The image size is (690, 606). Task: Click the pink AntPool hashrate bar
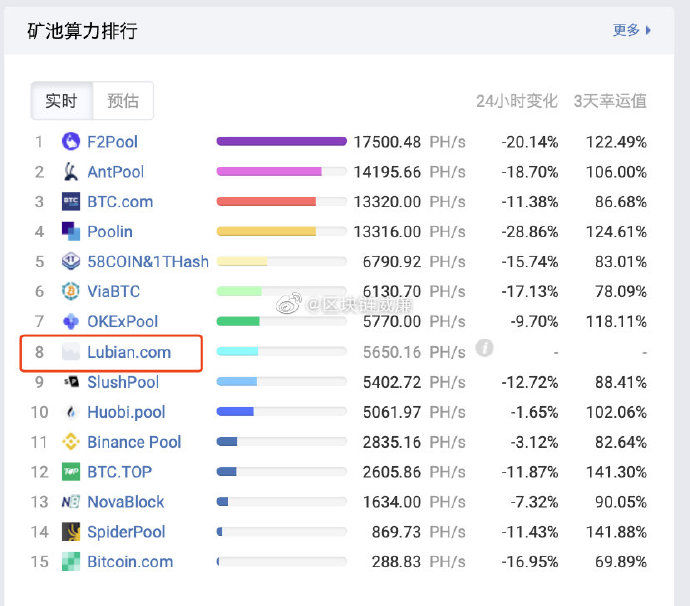(269, 171)
